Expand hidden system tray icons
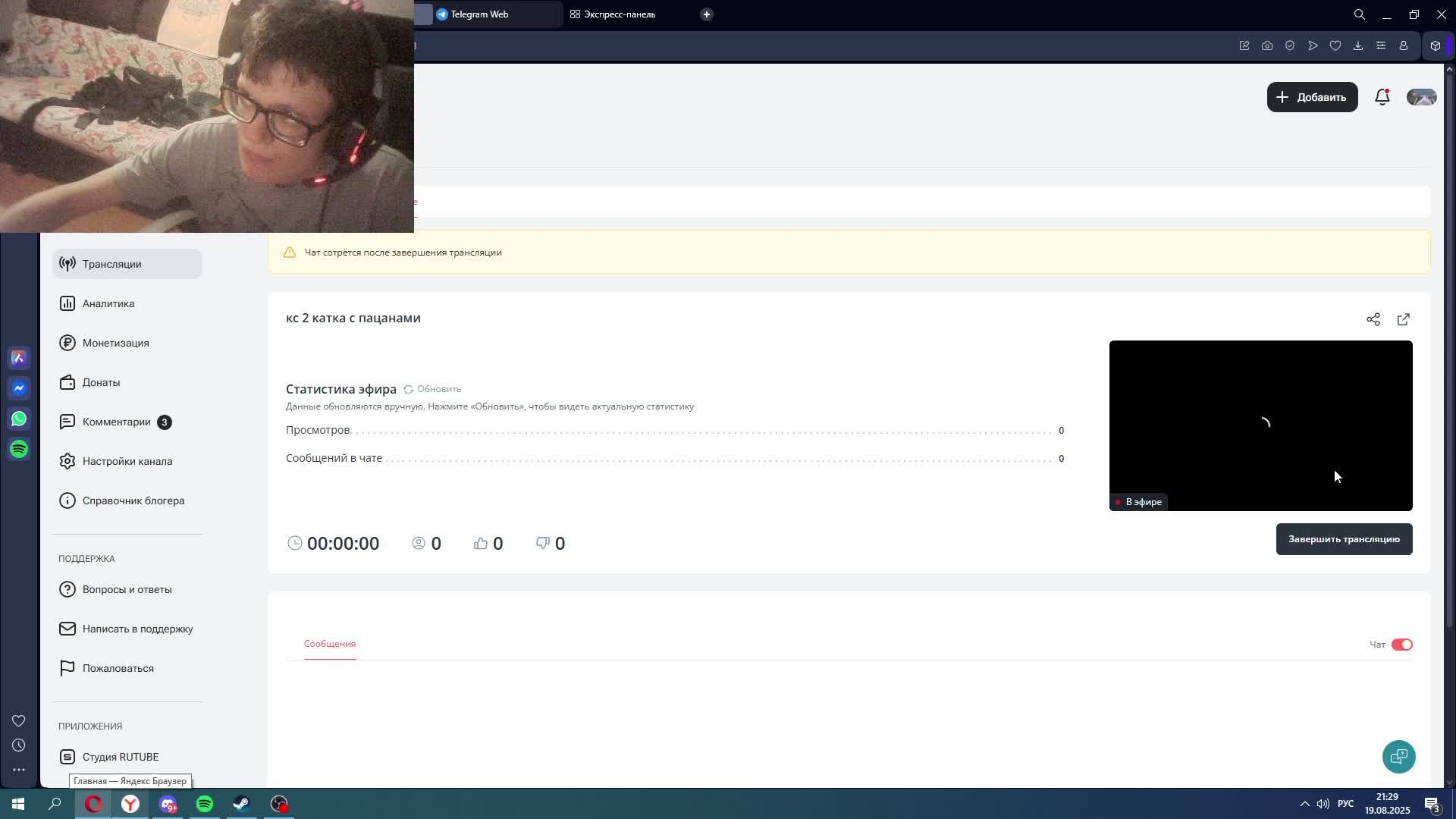Screen dimensions: 1456x819 (x=1304, y=804)
